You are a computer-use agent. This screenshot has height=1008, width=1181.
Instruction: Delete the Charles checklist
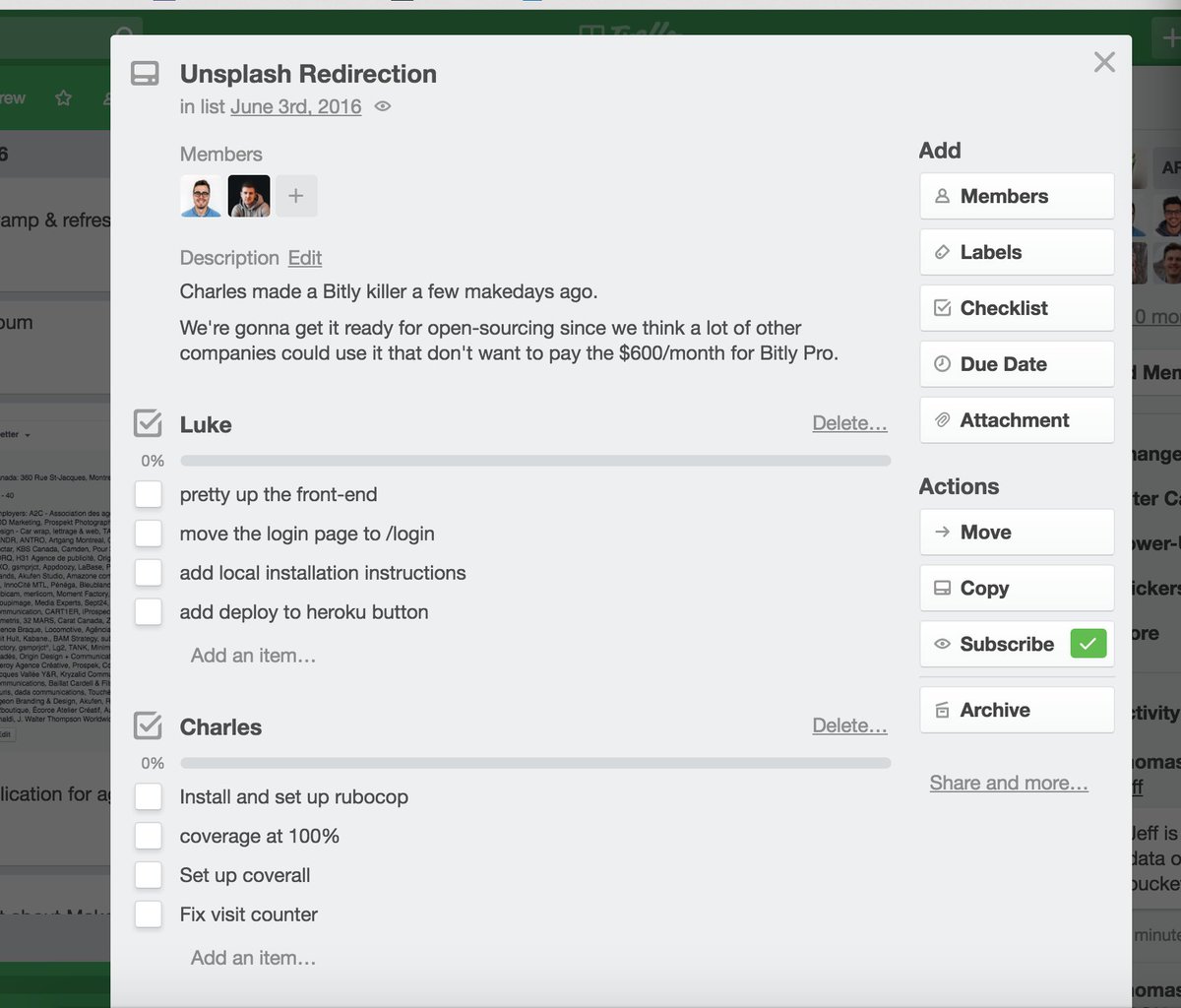click(x=849, y=725)
